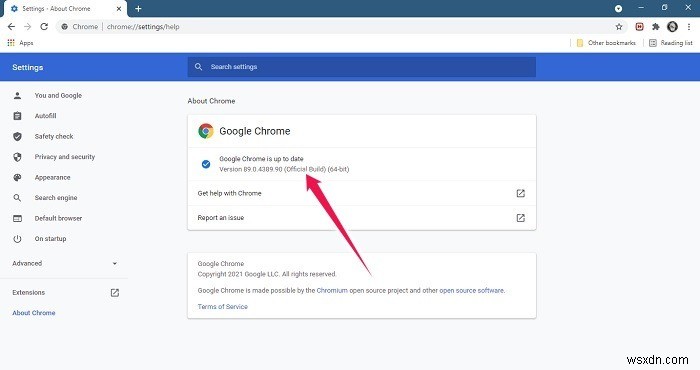Click the dropdown circle icon in title bar
The height and width of the screenshot is (370, 700).
tap(618, 8)
